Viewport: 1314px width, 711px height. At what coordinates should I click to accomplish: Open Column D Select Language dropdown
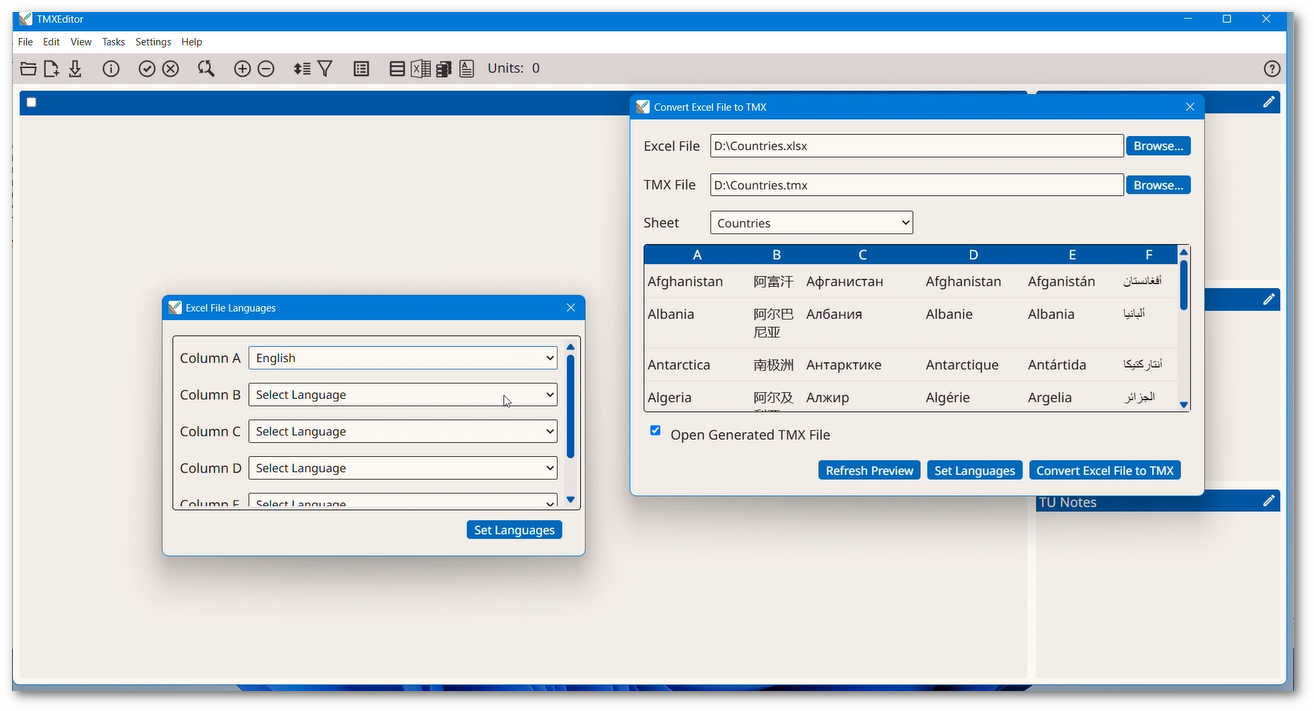coord(403,468)
